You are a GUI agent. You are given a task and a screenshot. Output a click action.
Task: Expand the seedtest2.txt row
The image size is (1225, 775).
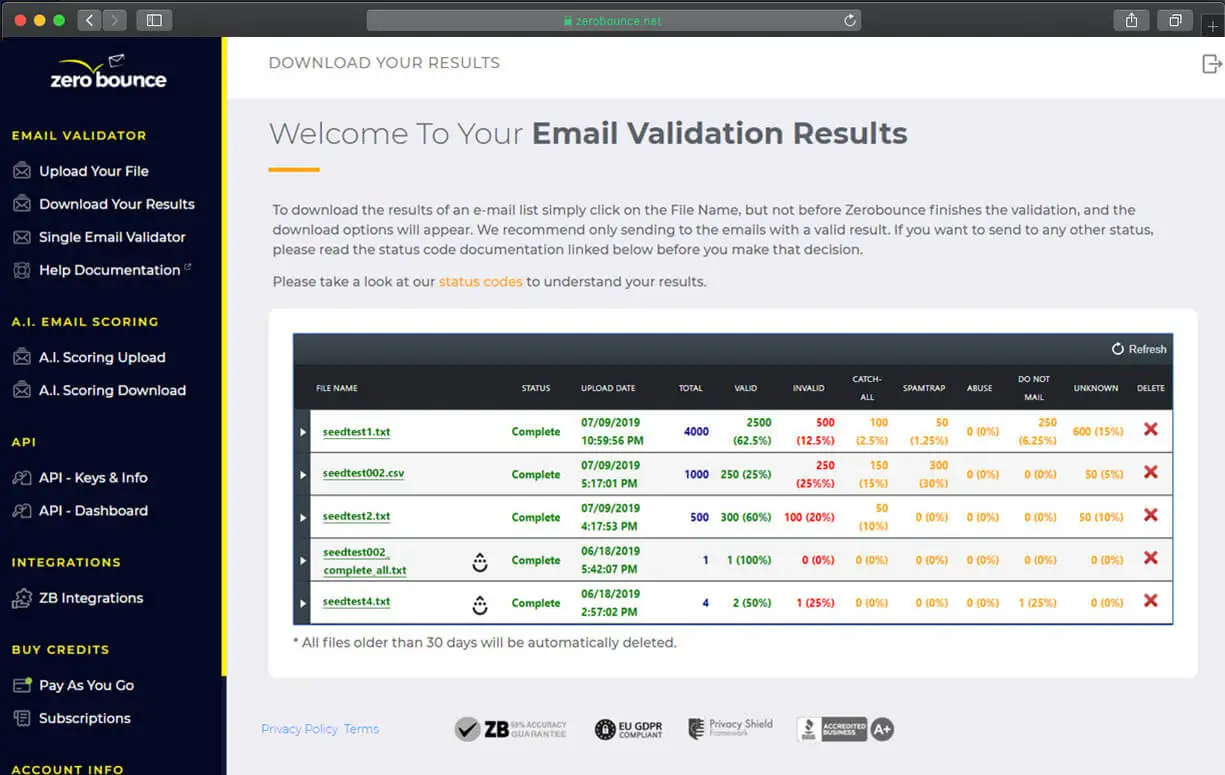(x=303, y=517)
